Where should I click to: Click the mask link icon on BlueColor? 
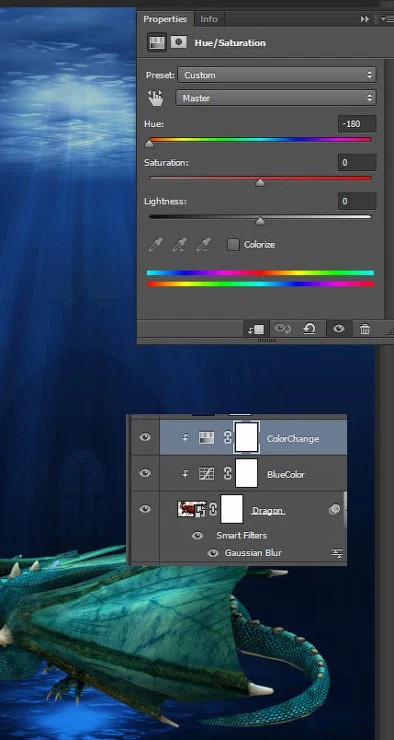point(227,473)
